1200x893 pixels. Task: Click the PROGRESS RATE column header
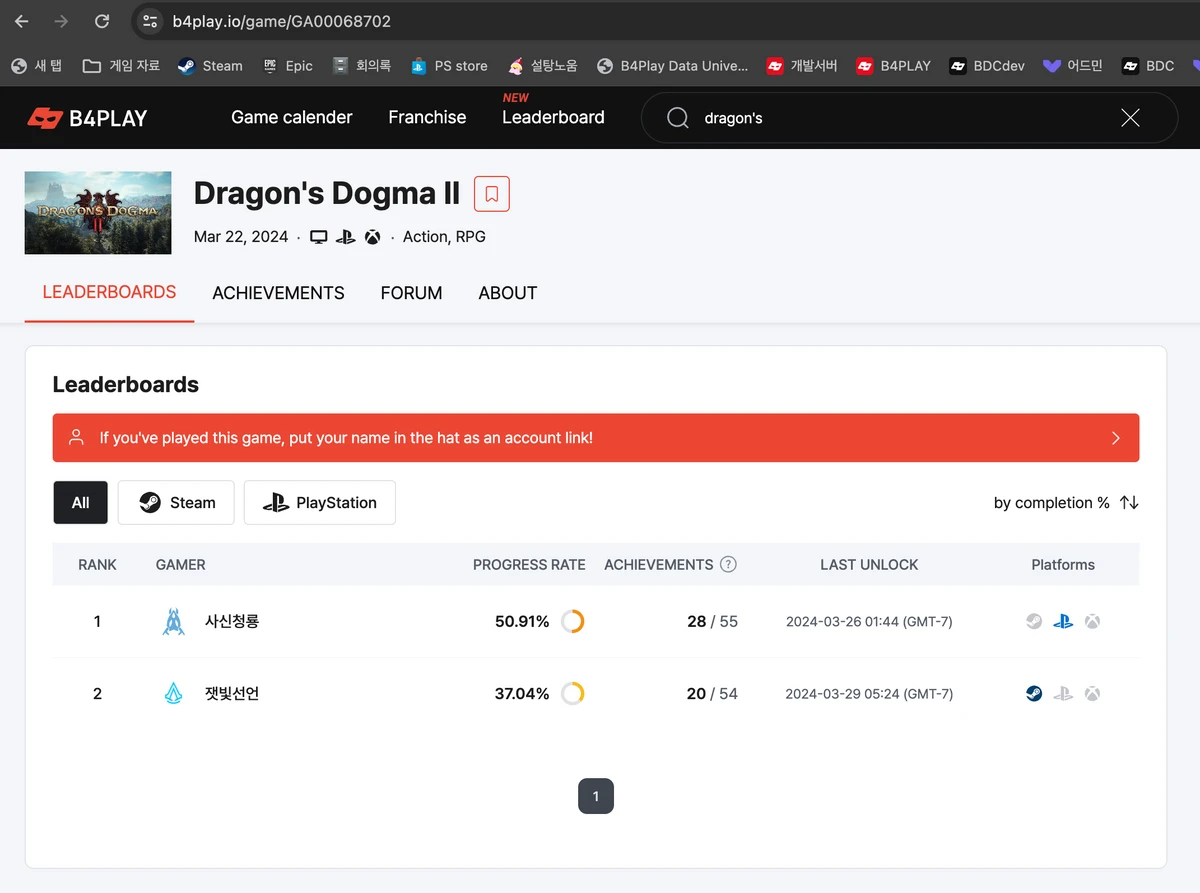pyautogui.click(x=529, y=564)
